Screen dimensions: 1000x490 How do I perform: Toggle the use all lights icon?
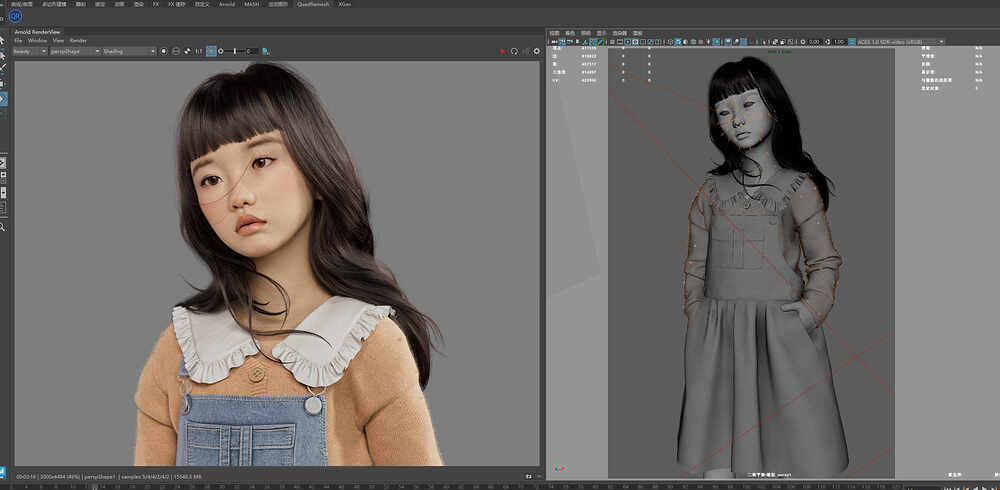tap(709, 41)
